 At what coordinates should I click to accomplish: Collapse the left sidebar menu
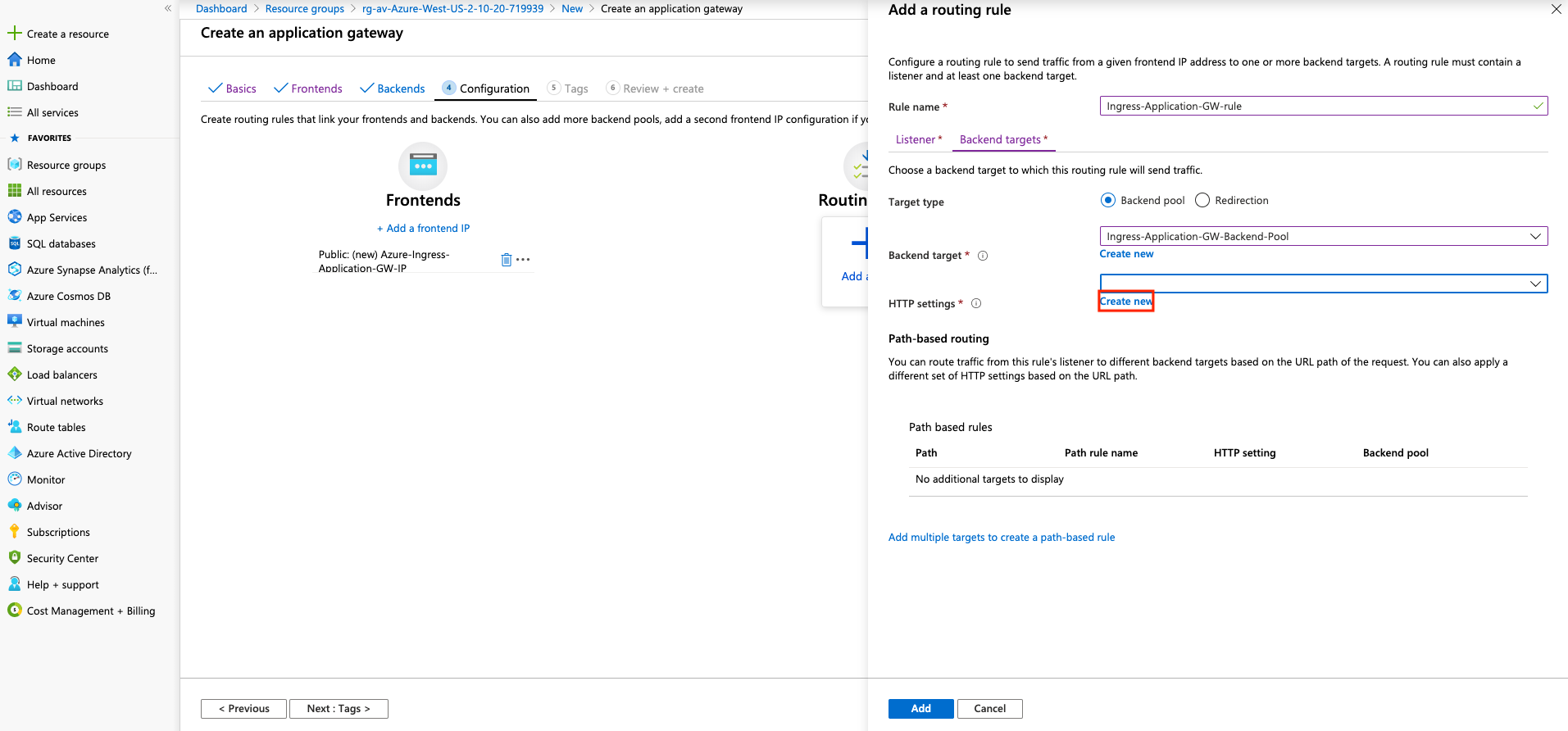point(168,8)
